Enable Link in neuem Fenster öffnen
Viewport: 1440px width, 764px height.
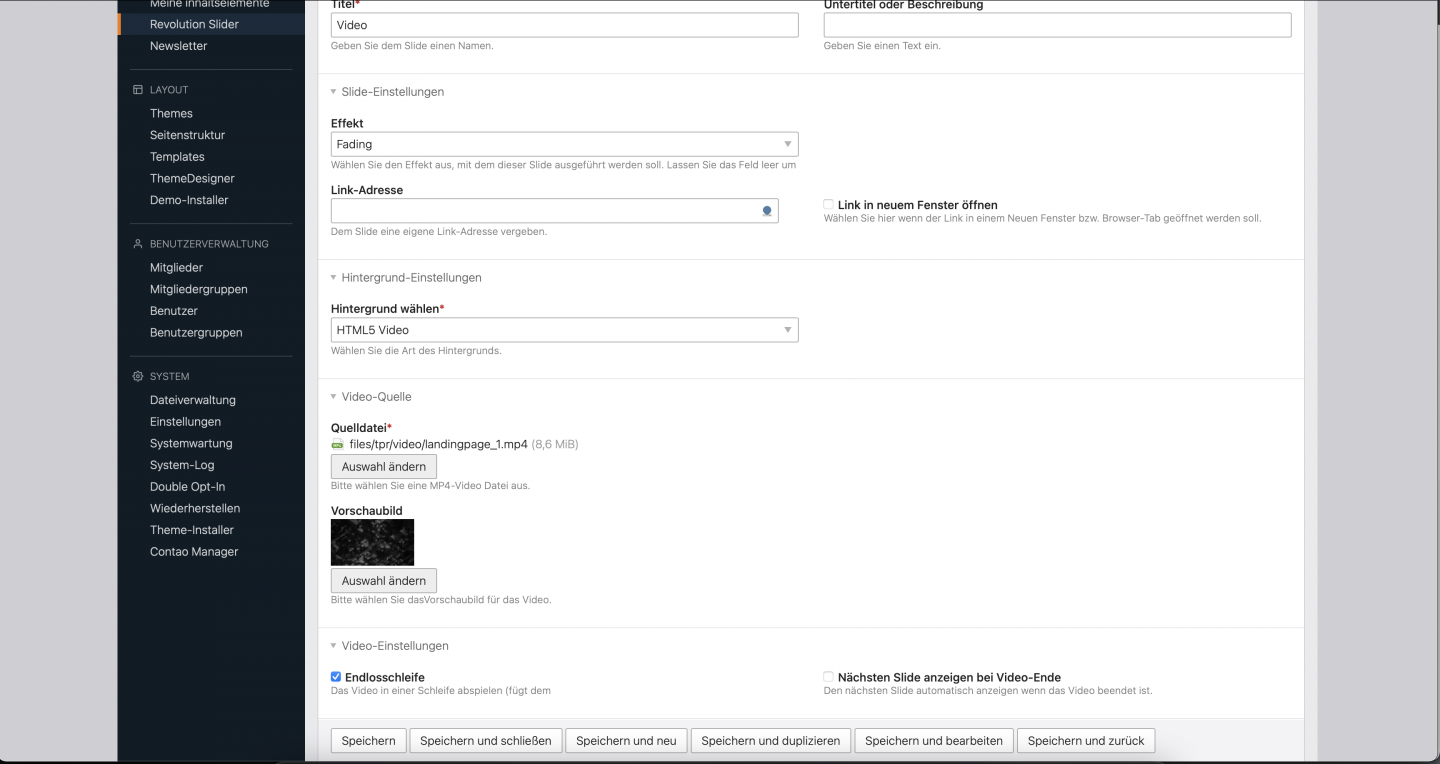[x=829, y=205]
